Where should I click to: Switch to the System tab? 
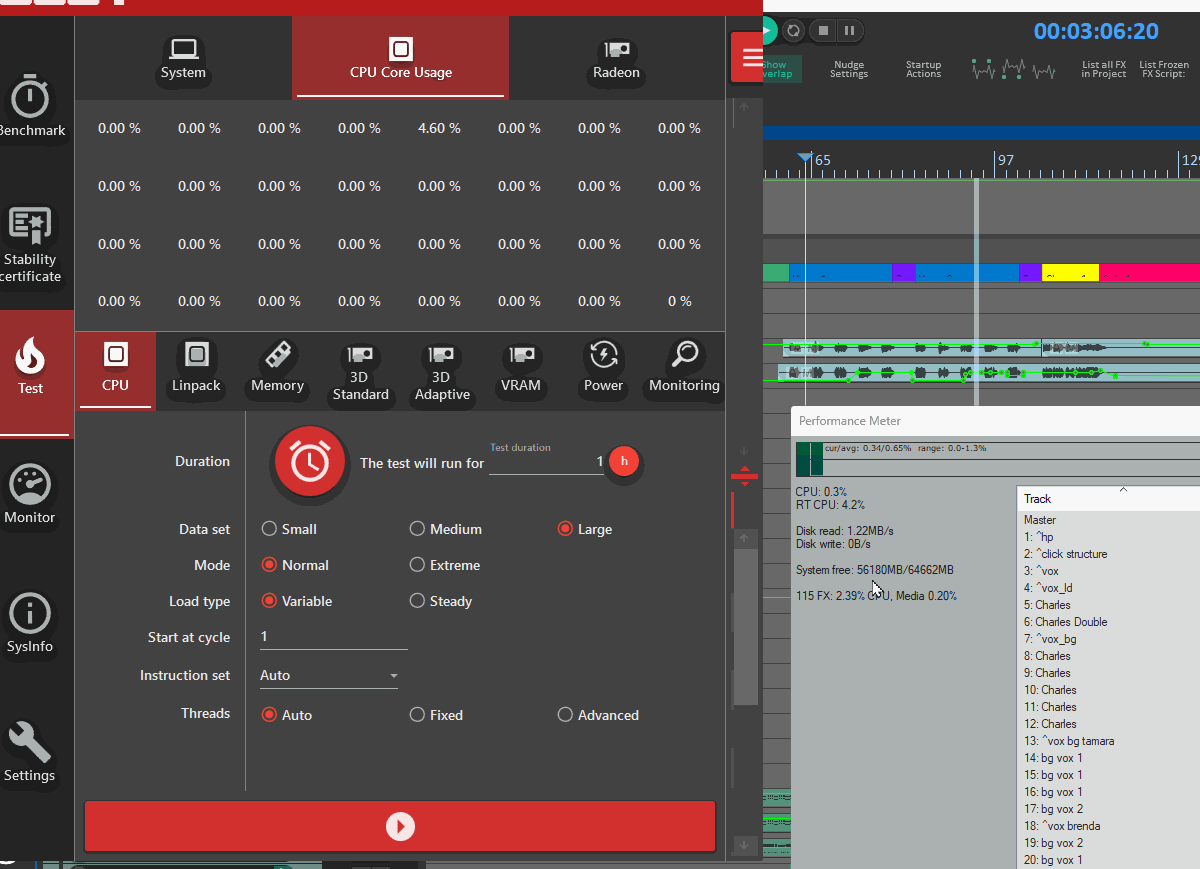point(183,59)
